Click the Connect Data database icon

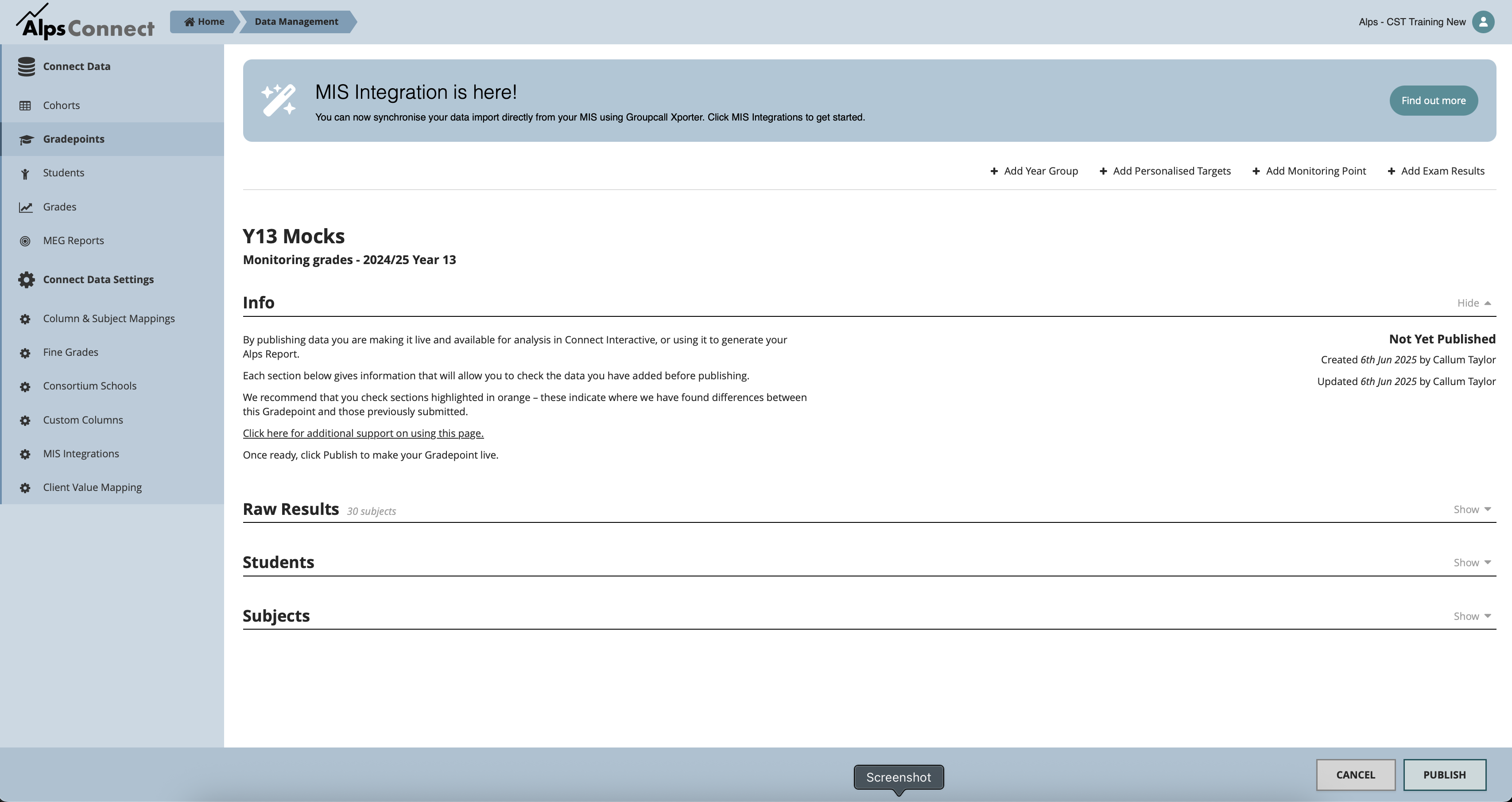pyautogui.click(x=27, y=66)
